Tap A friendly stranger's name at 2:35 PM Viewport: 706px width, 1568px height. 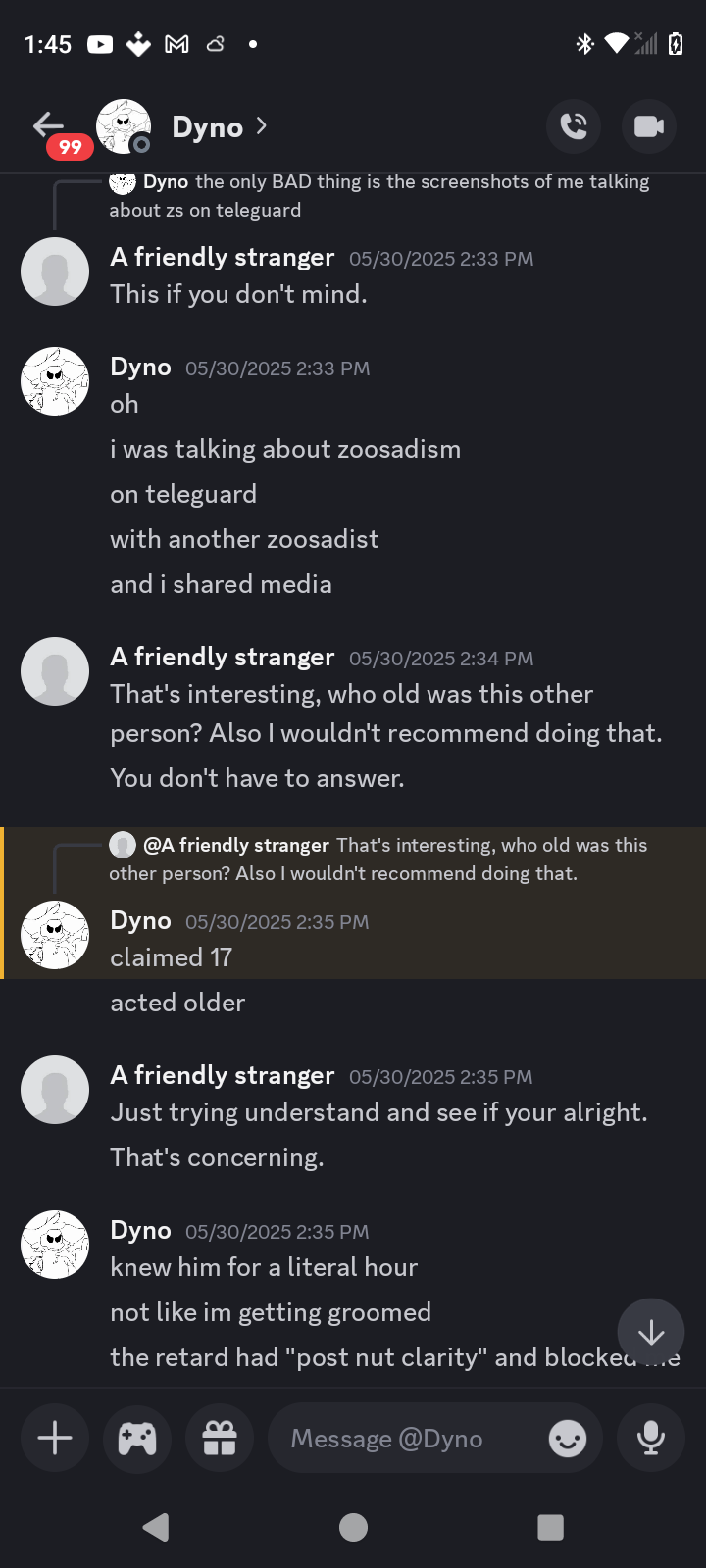click(223, 1076)
